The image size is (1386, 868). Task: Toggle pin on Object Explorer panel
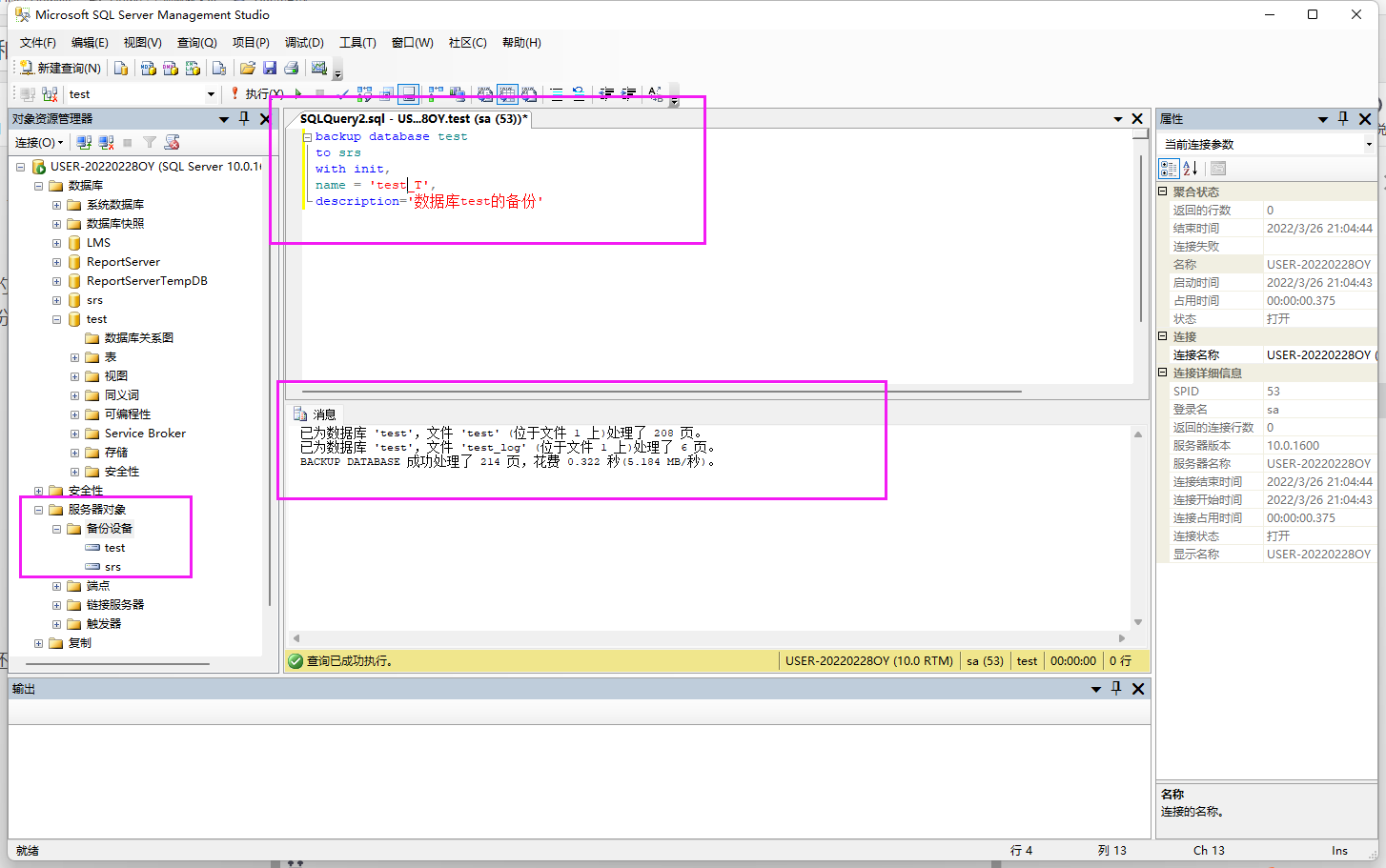coord(244,118)
